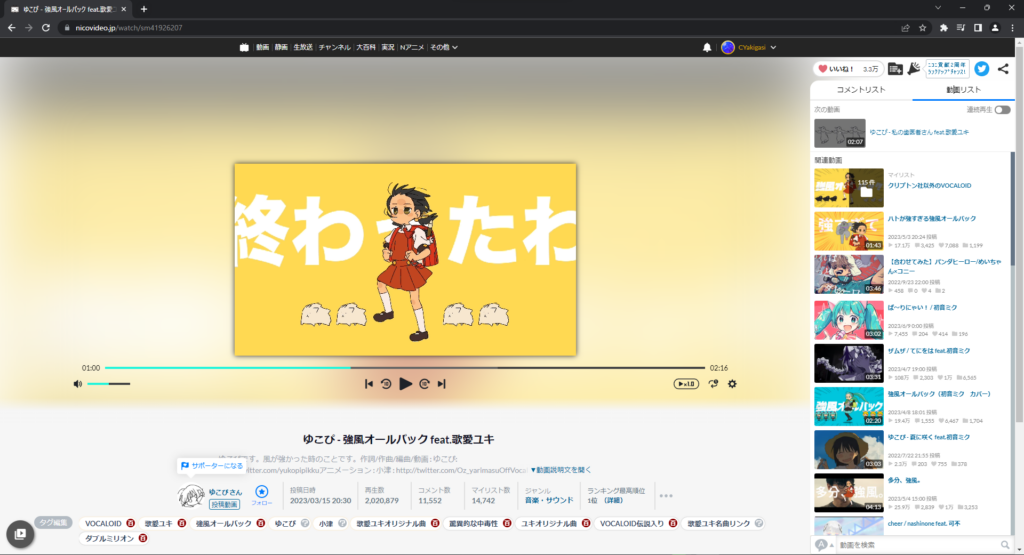Image resolution: width=1024 pixels, height=555 pixels.
Task: Open the 静画 menu item
Action: [x=281, y=47]
